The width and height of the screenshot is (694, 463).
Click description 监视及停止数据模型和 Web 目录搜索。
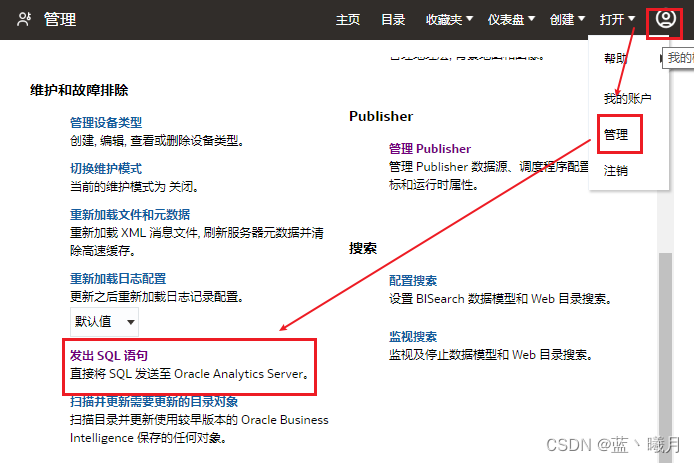click(x=490, y=355)
